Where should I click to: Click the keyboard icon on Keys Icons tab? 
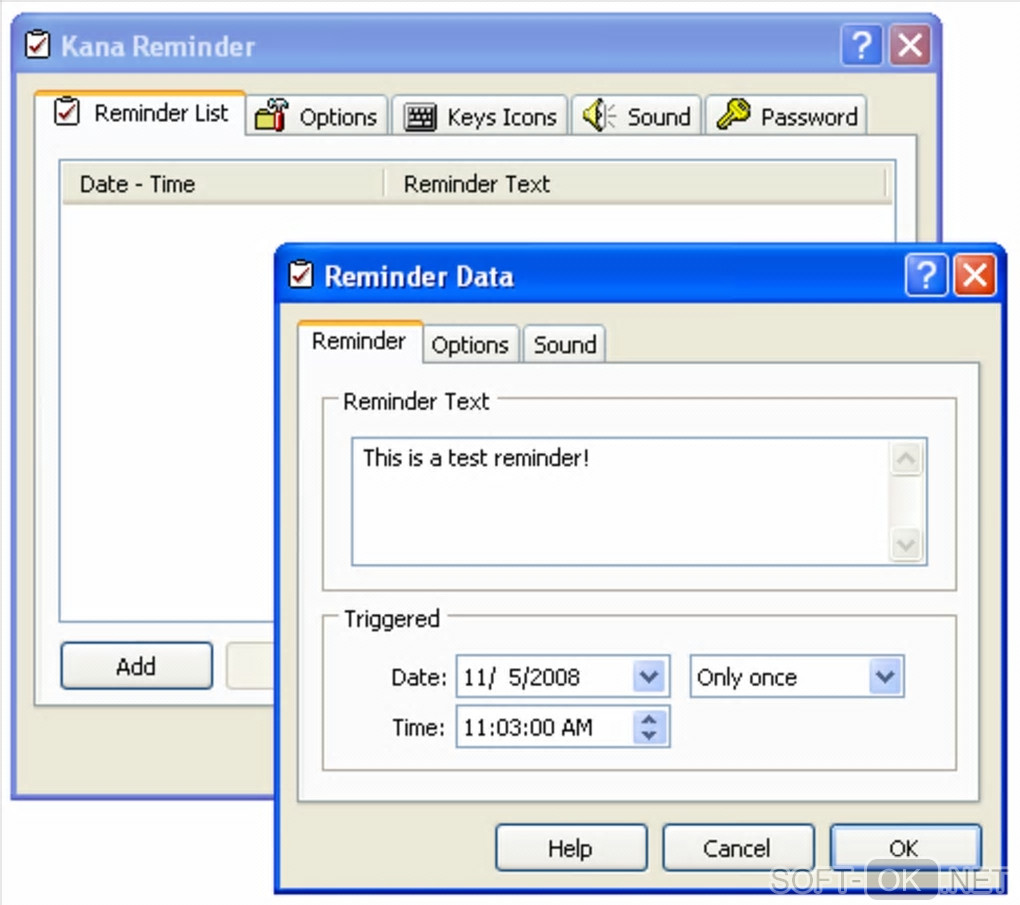[x=420, y=117]
